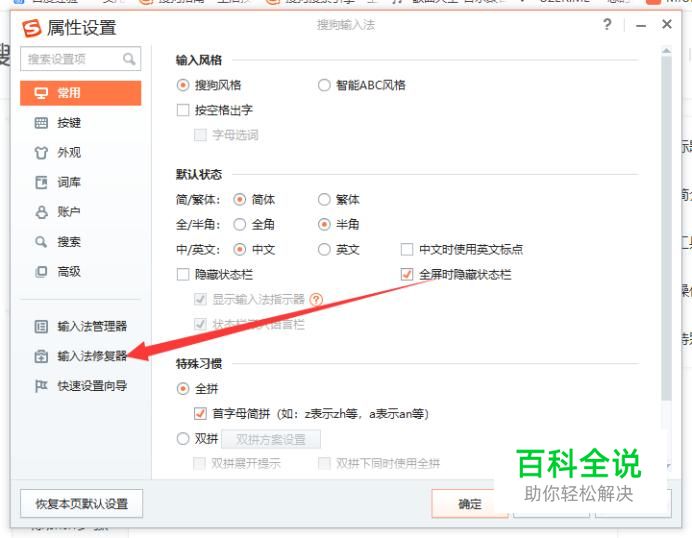Screen dimensions: 692x538
Task: Click the person icon beside 账户
Action: [41, 212]
